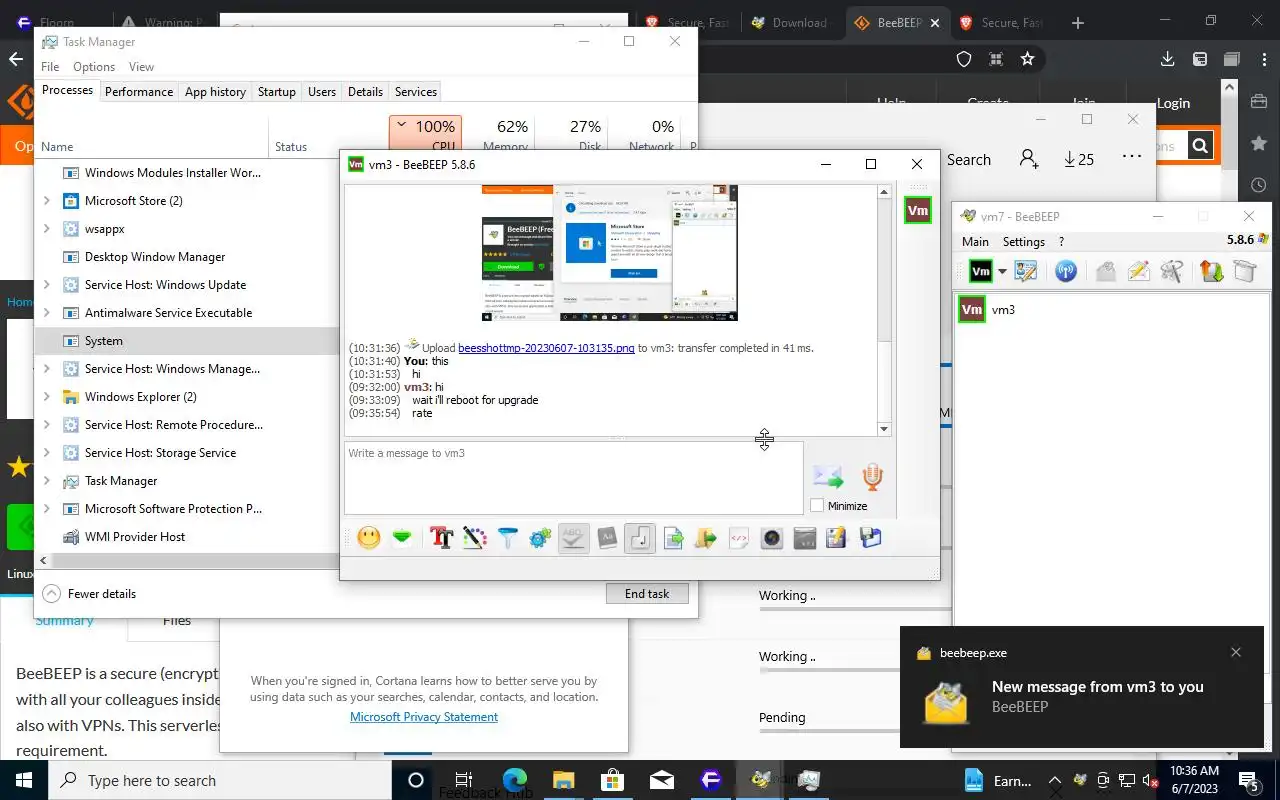This screenshot has width=1280, height=800.
Task: Open the ? help menu in vm7 BeeBEEP
Action: (x=1061, y=241)
